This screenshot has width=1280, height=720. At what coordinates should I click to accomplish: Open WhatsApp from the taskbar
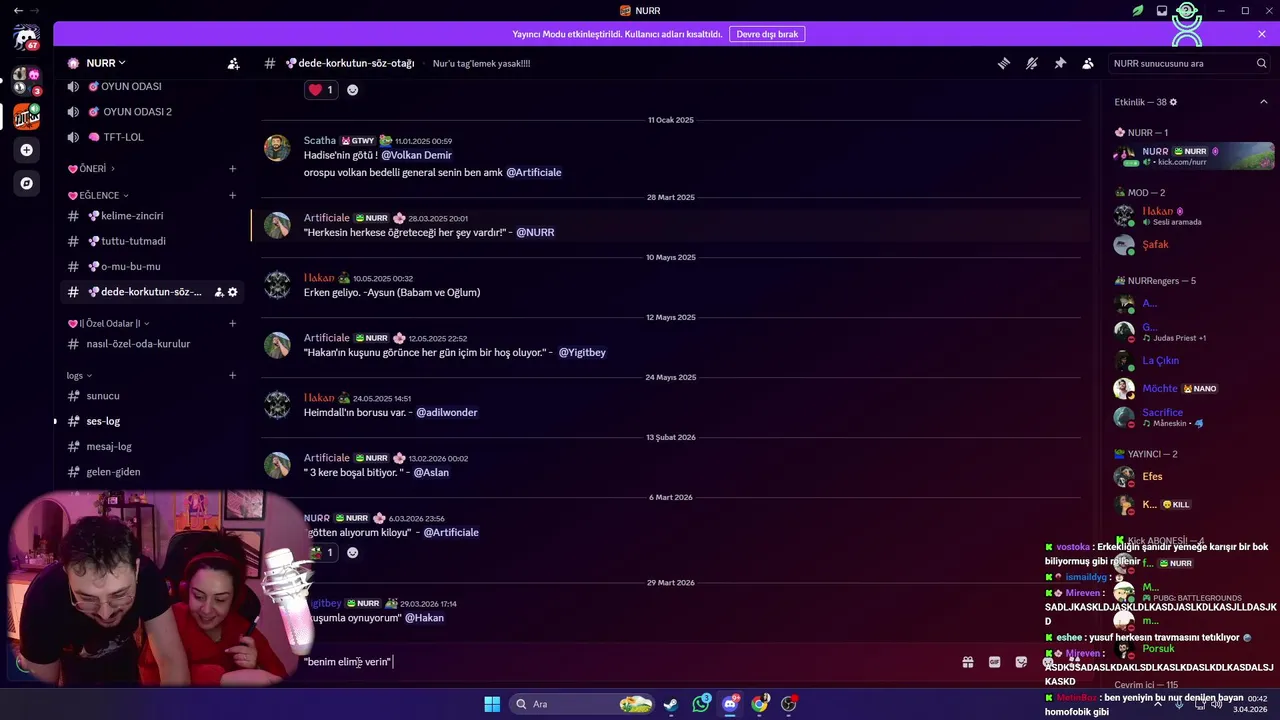(x=701, y=704)
